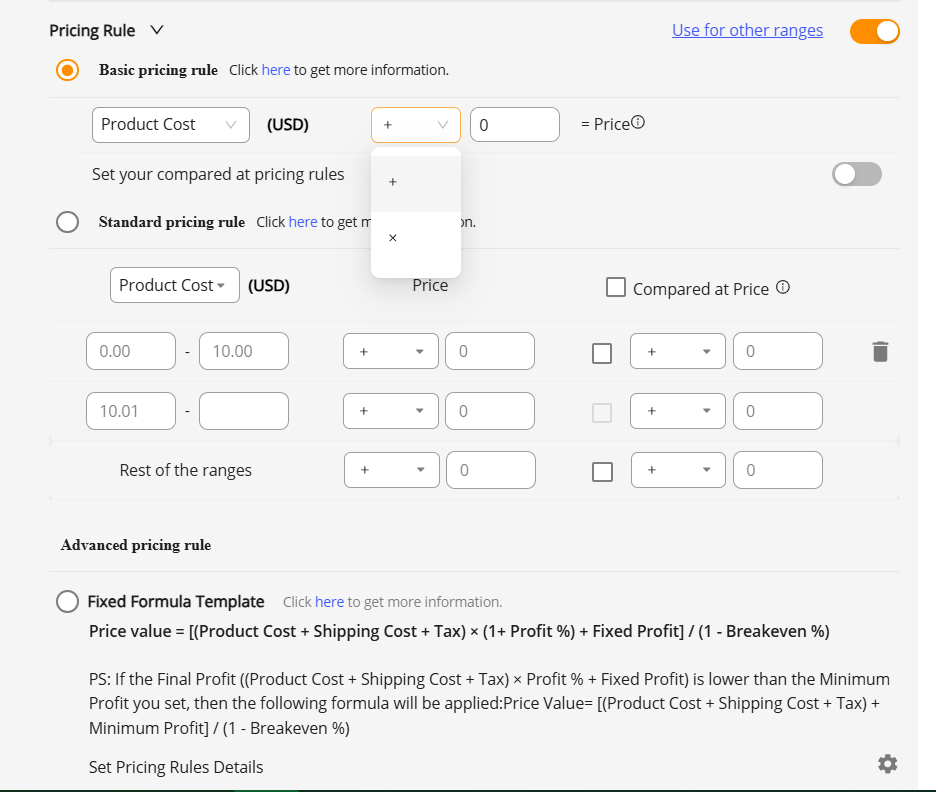
Task: Click here link beside Fixed Formula Template
Action: [x=329, y=602]
